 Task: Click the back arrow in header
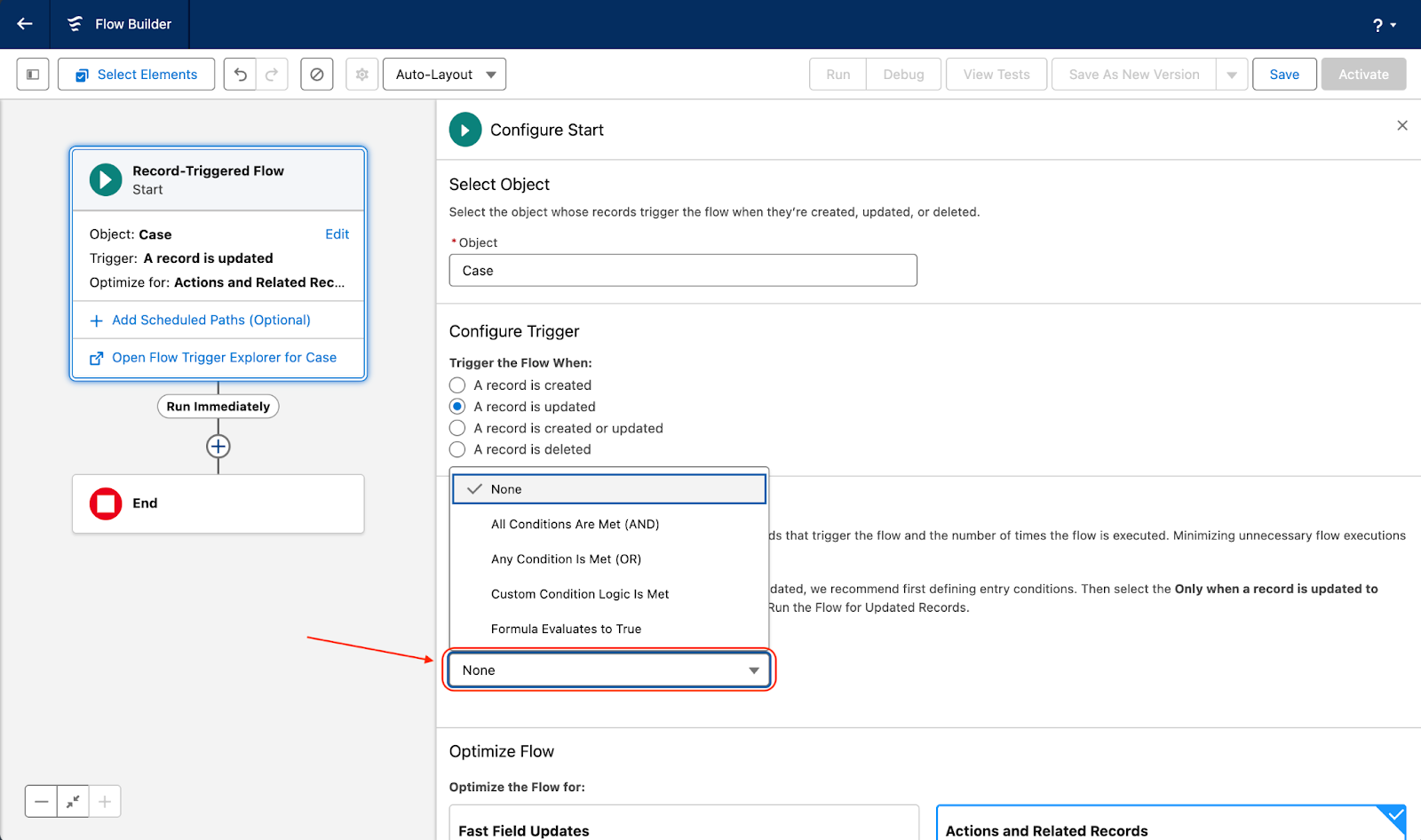click(25, 24)
